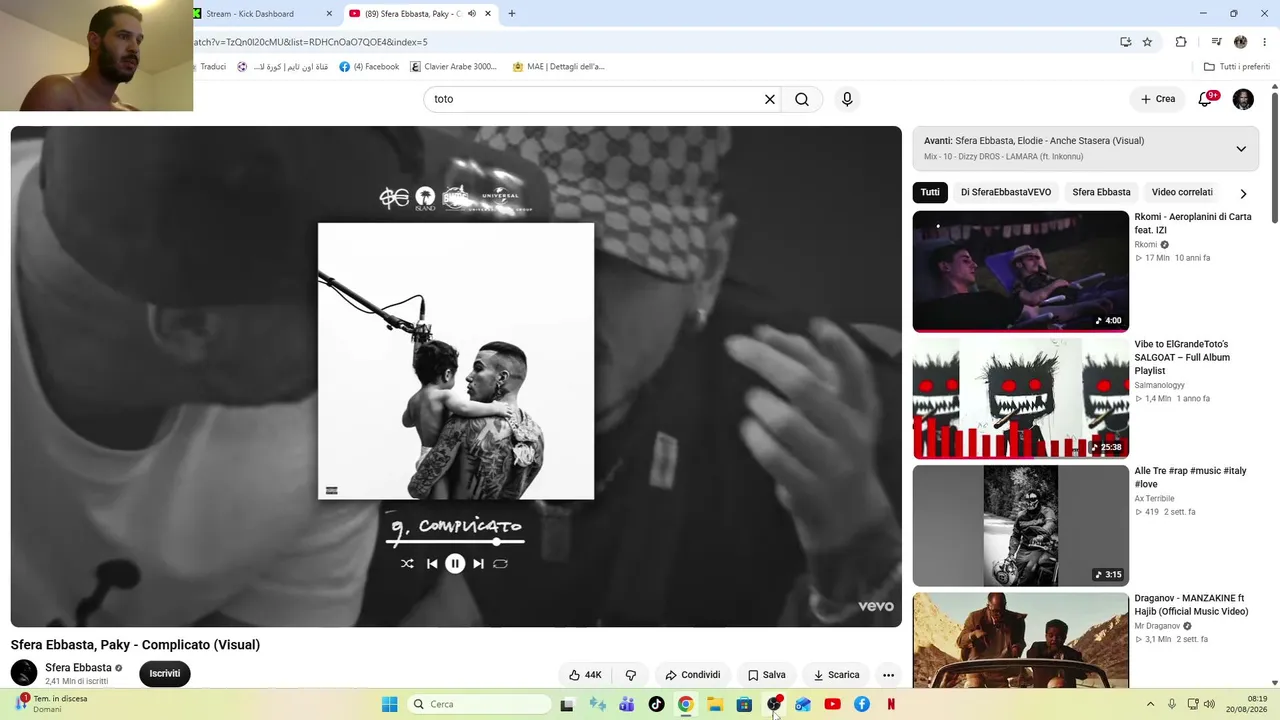The height and width of the screenshot is (720, 1280).
Task: Open TikTok from the taskbar
Action: 656,704
